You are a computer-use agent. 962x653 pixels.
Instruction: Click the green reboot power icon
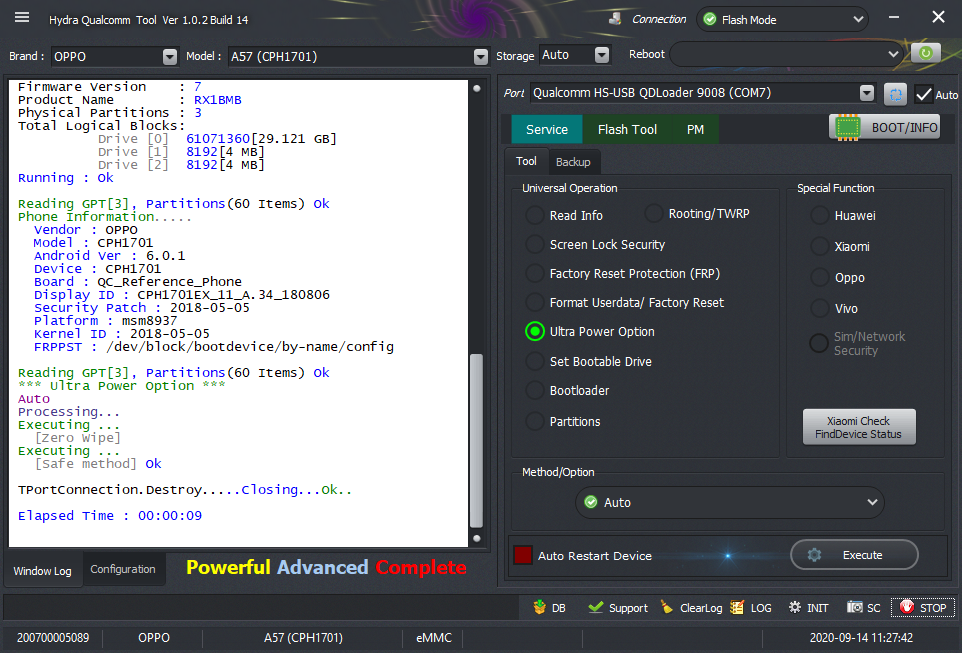tap(925, 54)
